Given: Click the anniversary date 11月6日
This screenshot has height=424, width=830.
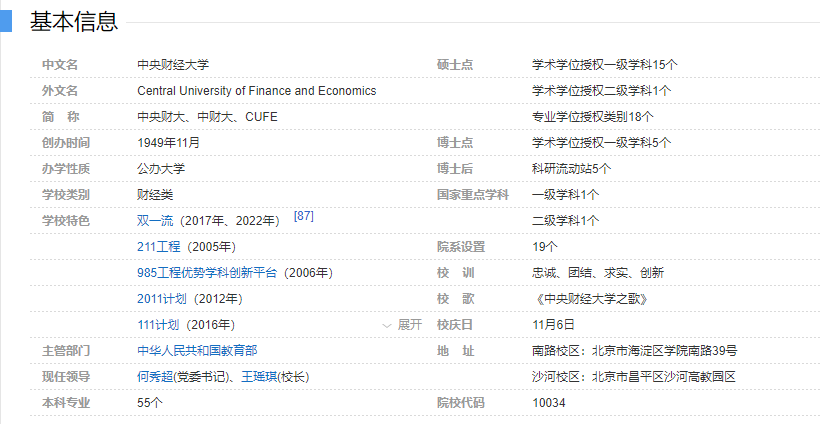Looking at the screenshot, I should [x=553, y=325].
